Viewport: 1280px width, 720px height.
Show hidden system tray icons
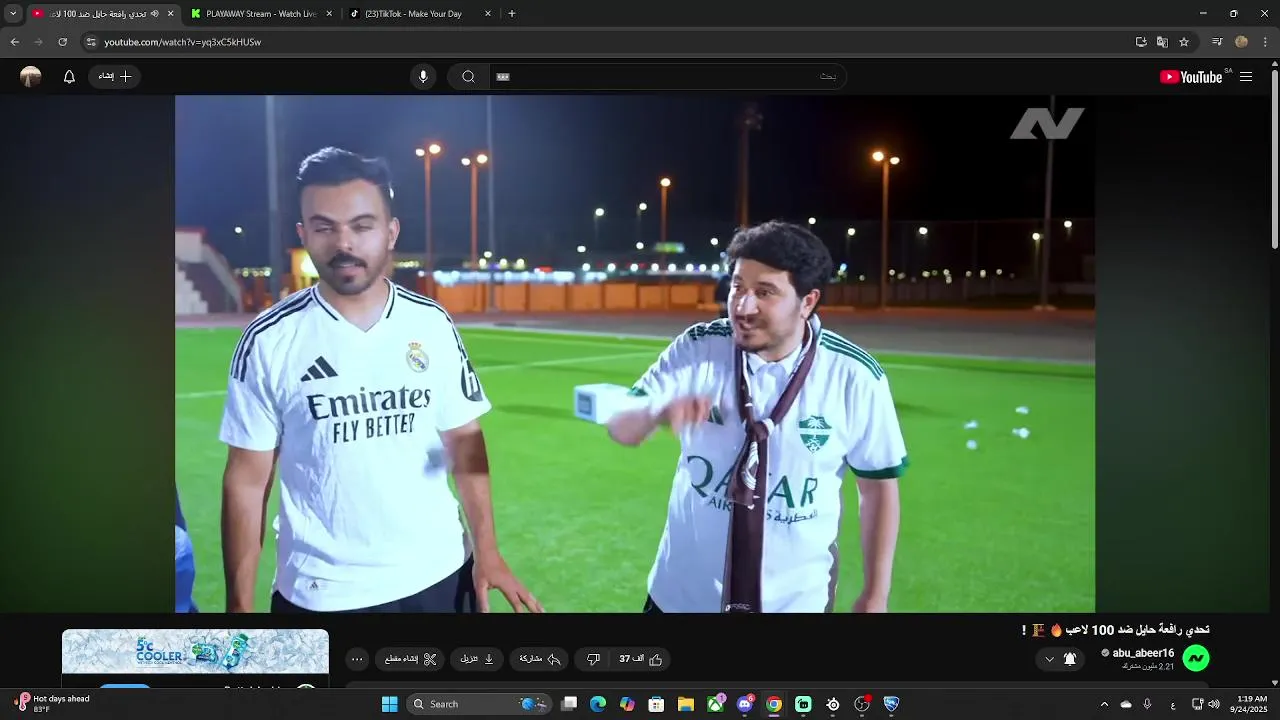[x=1104, y=704]
